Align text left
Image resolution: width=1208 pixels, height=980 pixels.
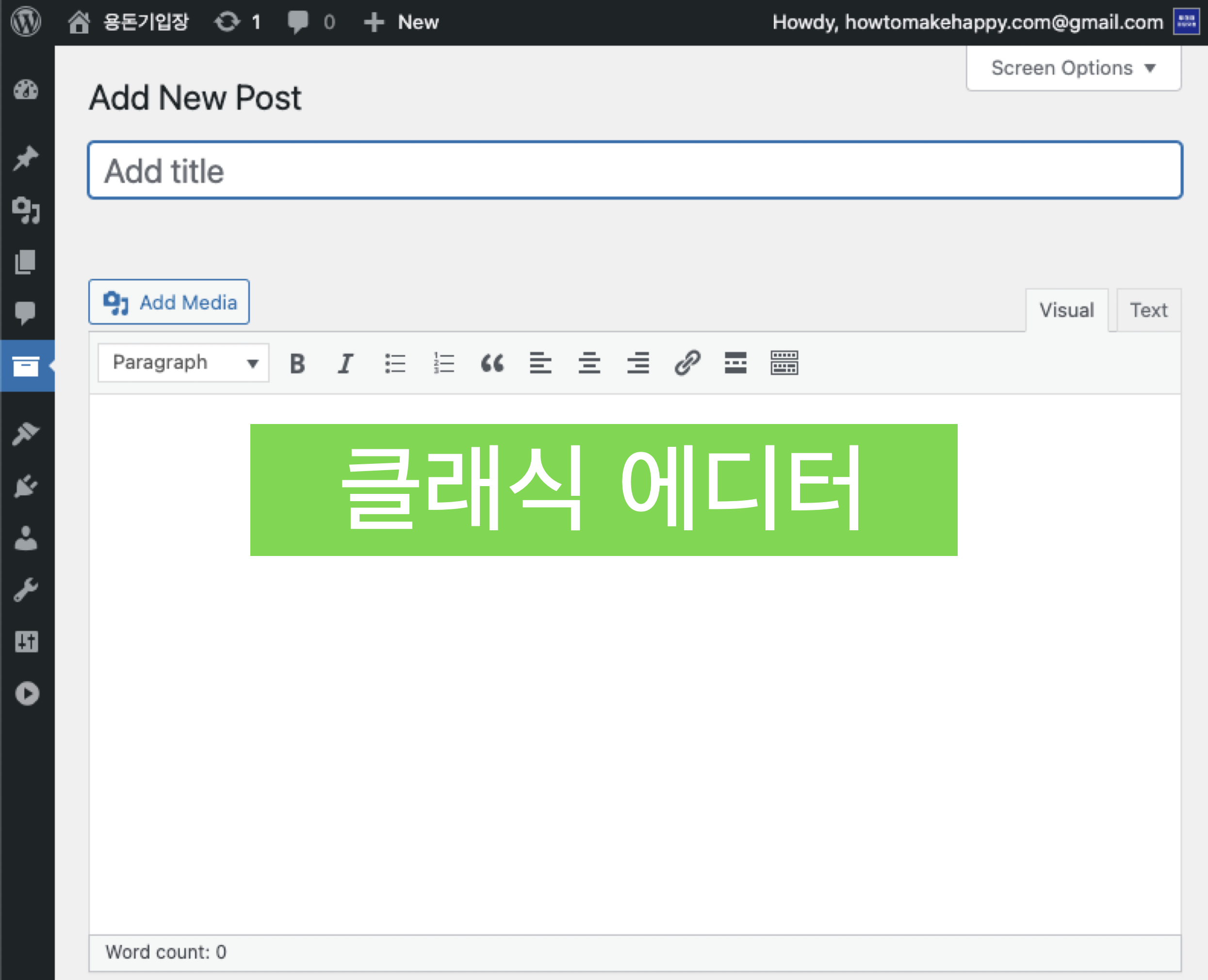pyautogui.click(x=540, y=363)
